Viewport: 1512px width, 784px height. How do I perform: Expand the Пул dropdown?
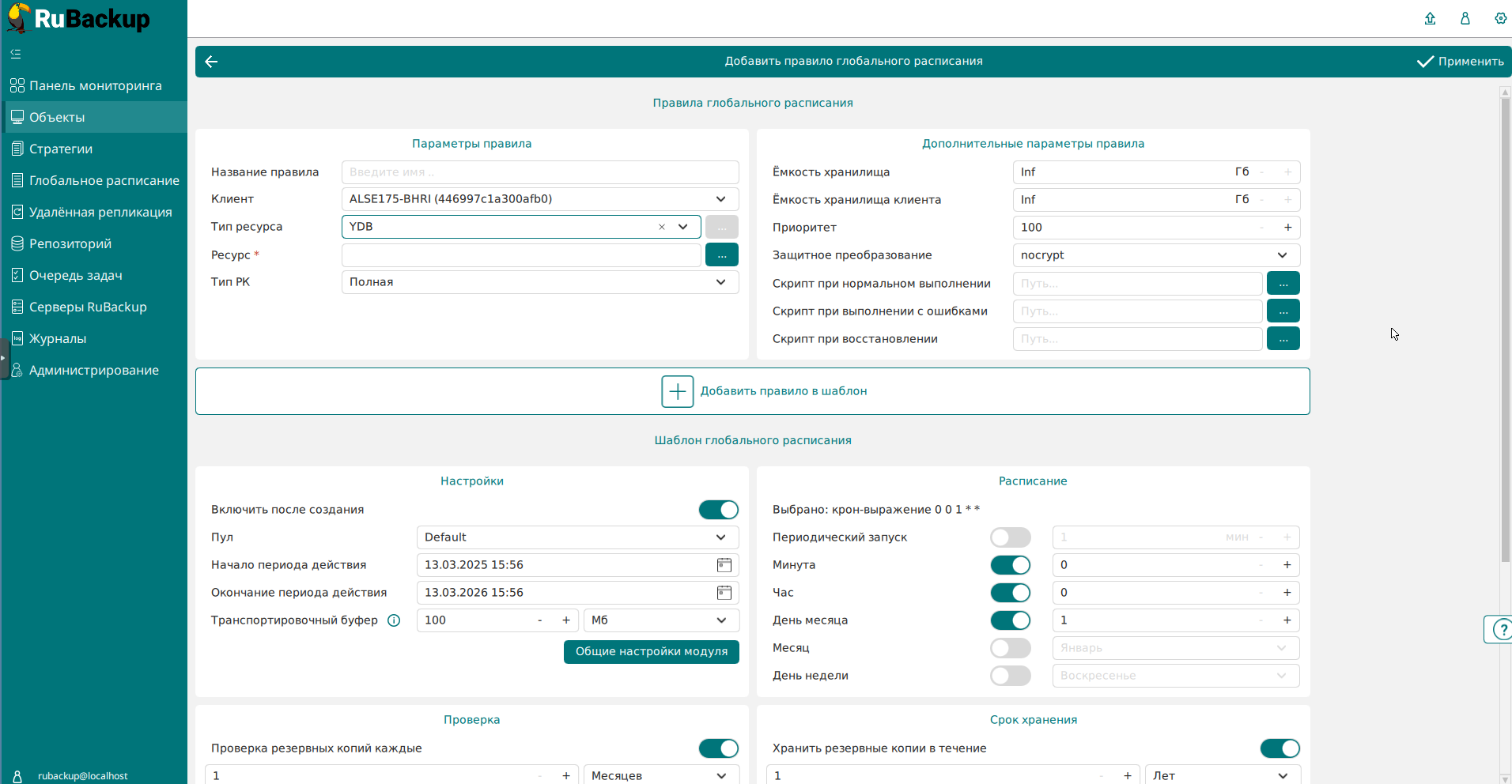pyautogui.click(x=720, y=537)
